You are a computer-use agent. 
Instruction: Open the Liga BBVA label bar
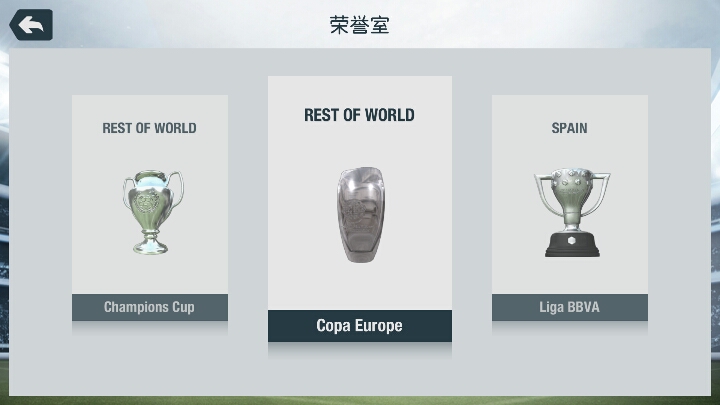click(570, 307)
